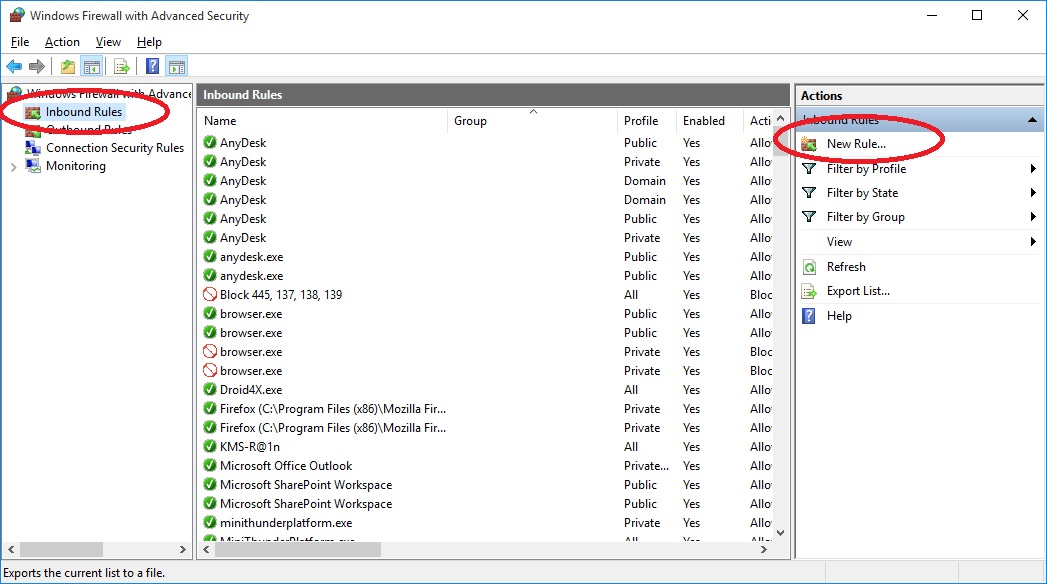Open the Action menu
This screenshot has width=1047, height=584.
click(x=62, y=42)
